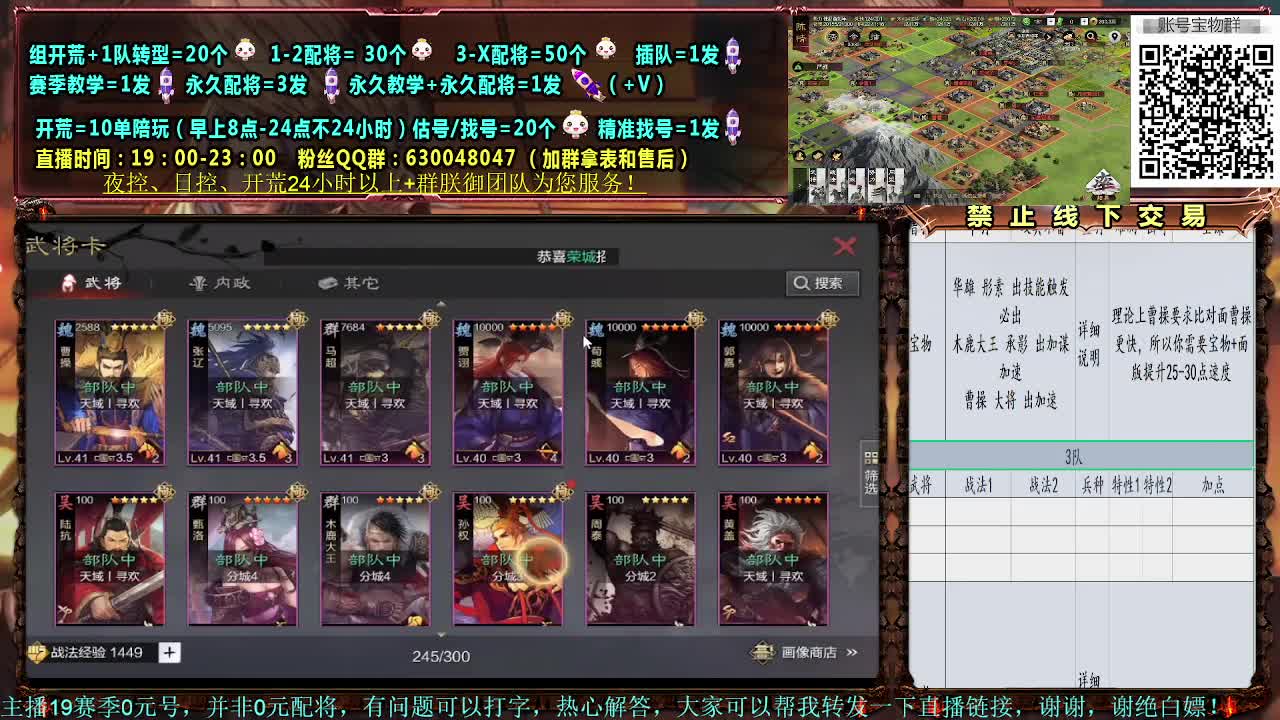This screenshot has width=1280, height=720.
Task: Click the 华雄 彤素 出技能触发 text cell
Action: 1011,343
